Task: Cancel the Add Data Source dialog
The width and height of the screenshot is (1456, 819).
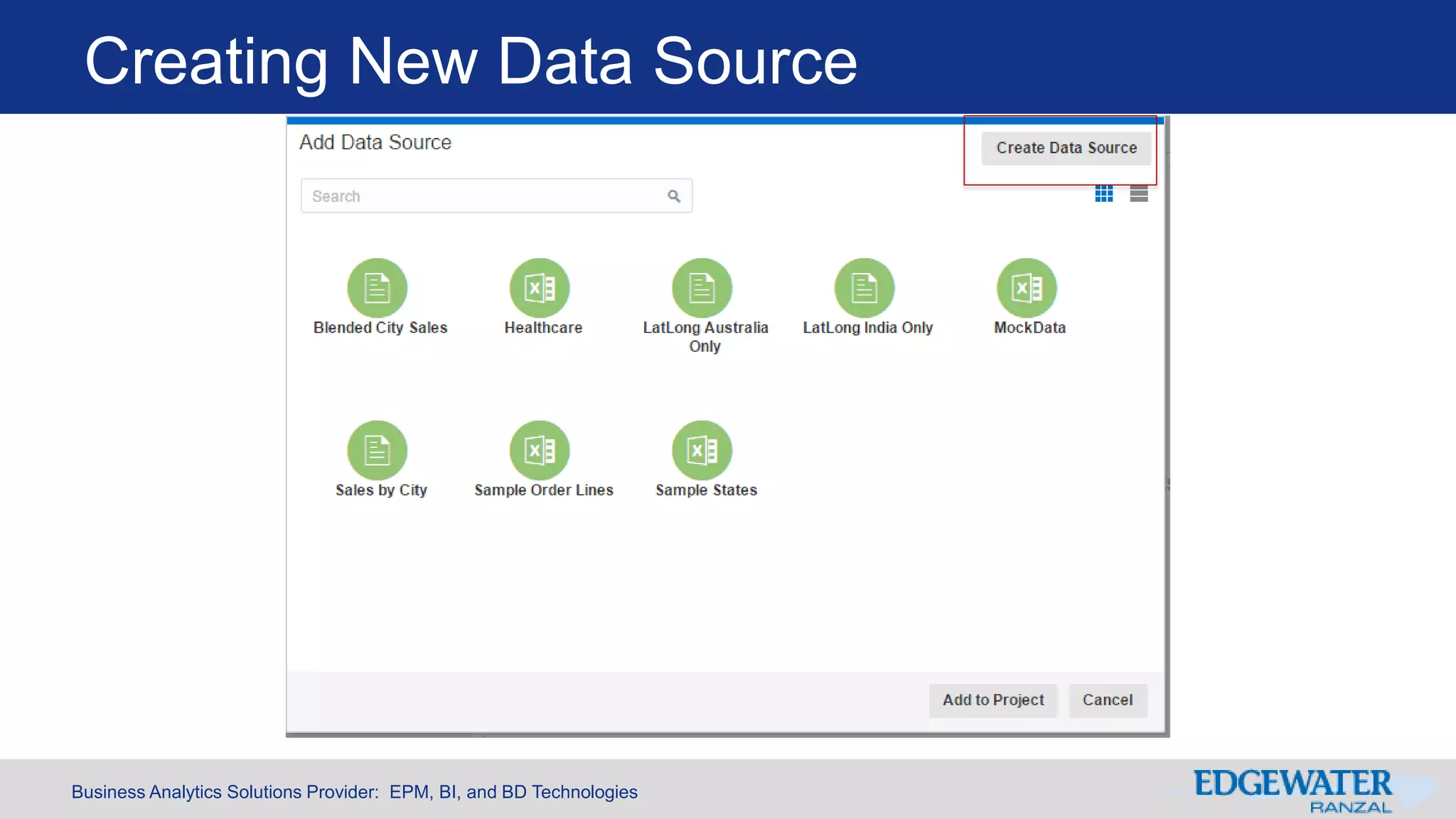Action: [1108, 700]
